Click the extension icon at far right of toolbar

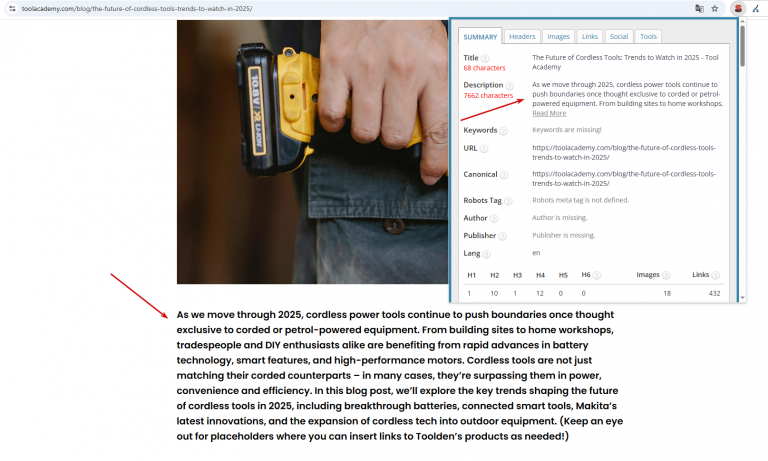pyautogui.click(x=756, y=8)
